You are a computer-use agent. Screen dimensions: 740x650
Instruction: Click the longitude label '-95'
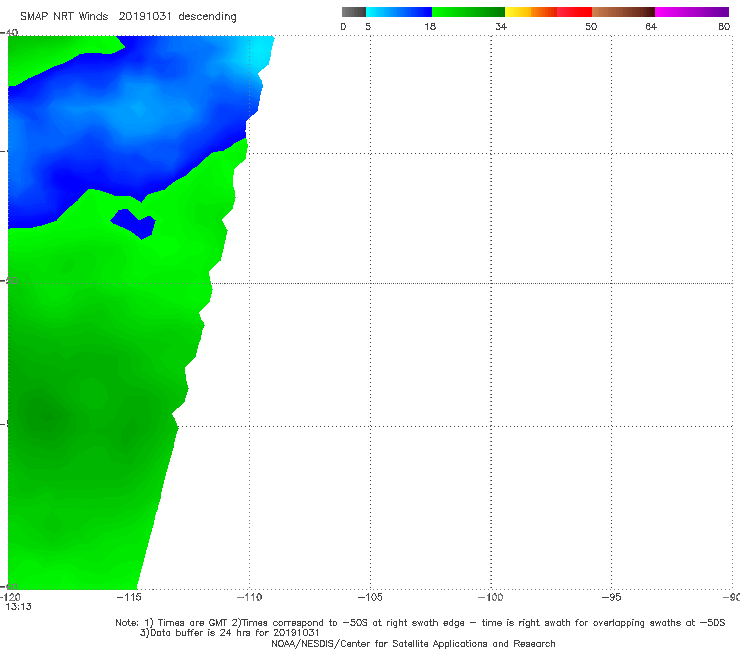click(x=612, y=598)
